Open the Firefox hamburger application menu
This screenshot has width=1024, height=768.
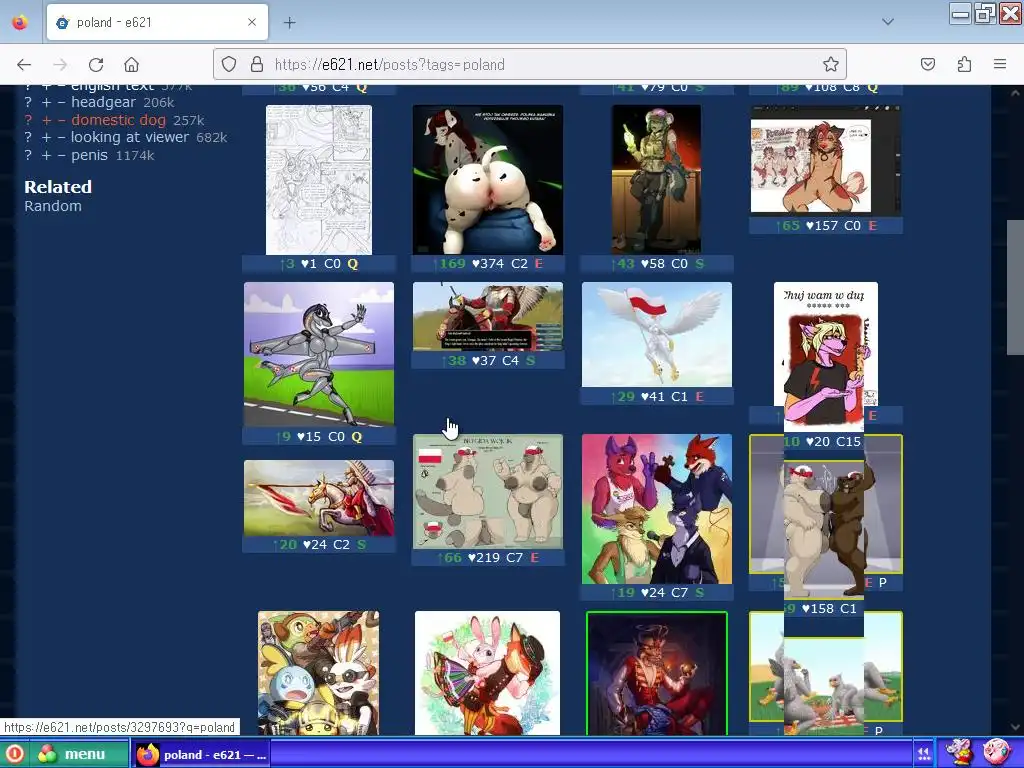1000,64
